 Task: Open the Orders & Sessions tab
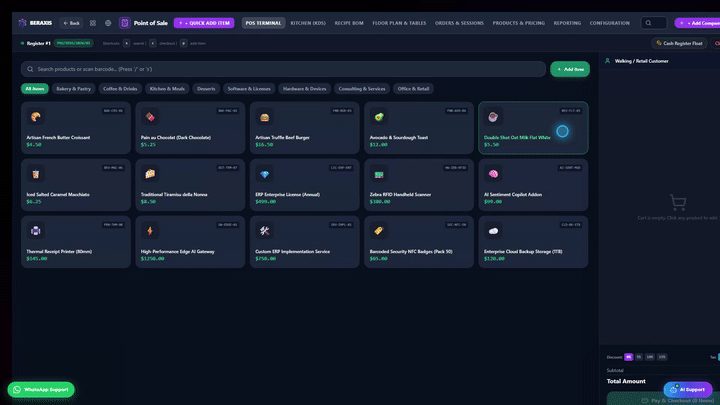click(459, 23)
